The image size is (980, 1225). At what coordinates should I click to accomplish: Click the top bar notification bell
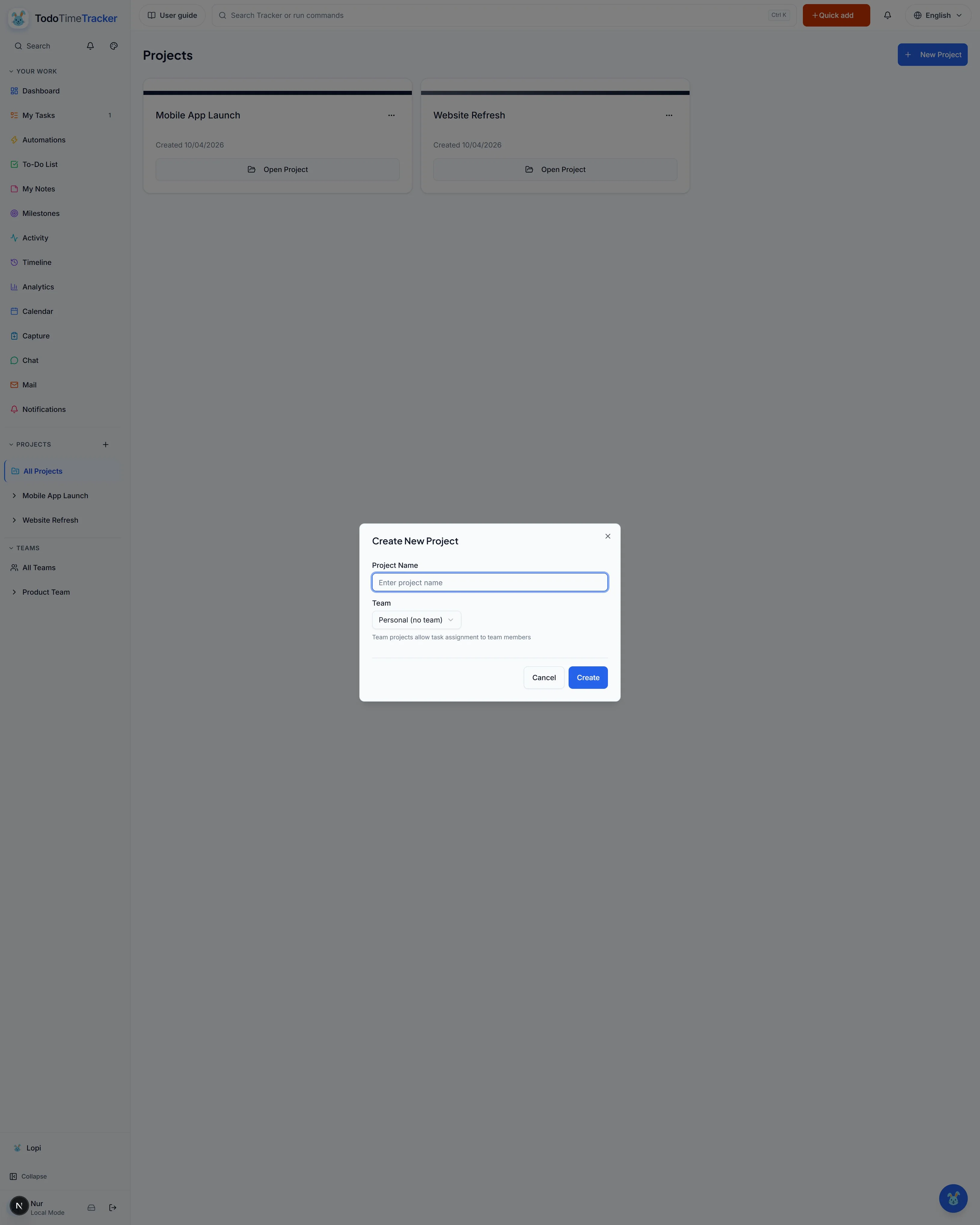[887, 15]
